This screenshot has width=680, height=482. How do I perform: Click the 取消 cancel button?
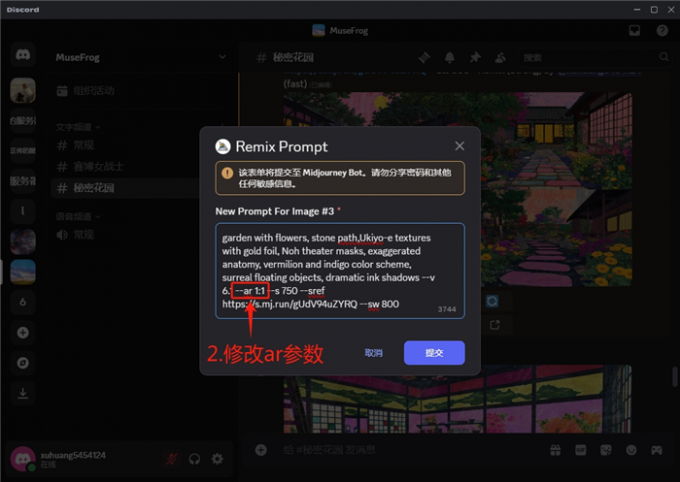click(373, 353)
